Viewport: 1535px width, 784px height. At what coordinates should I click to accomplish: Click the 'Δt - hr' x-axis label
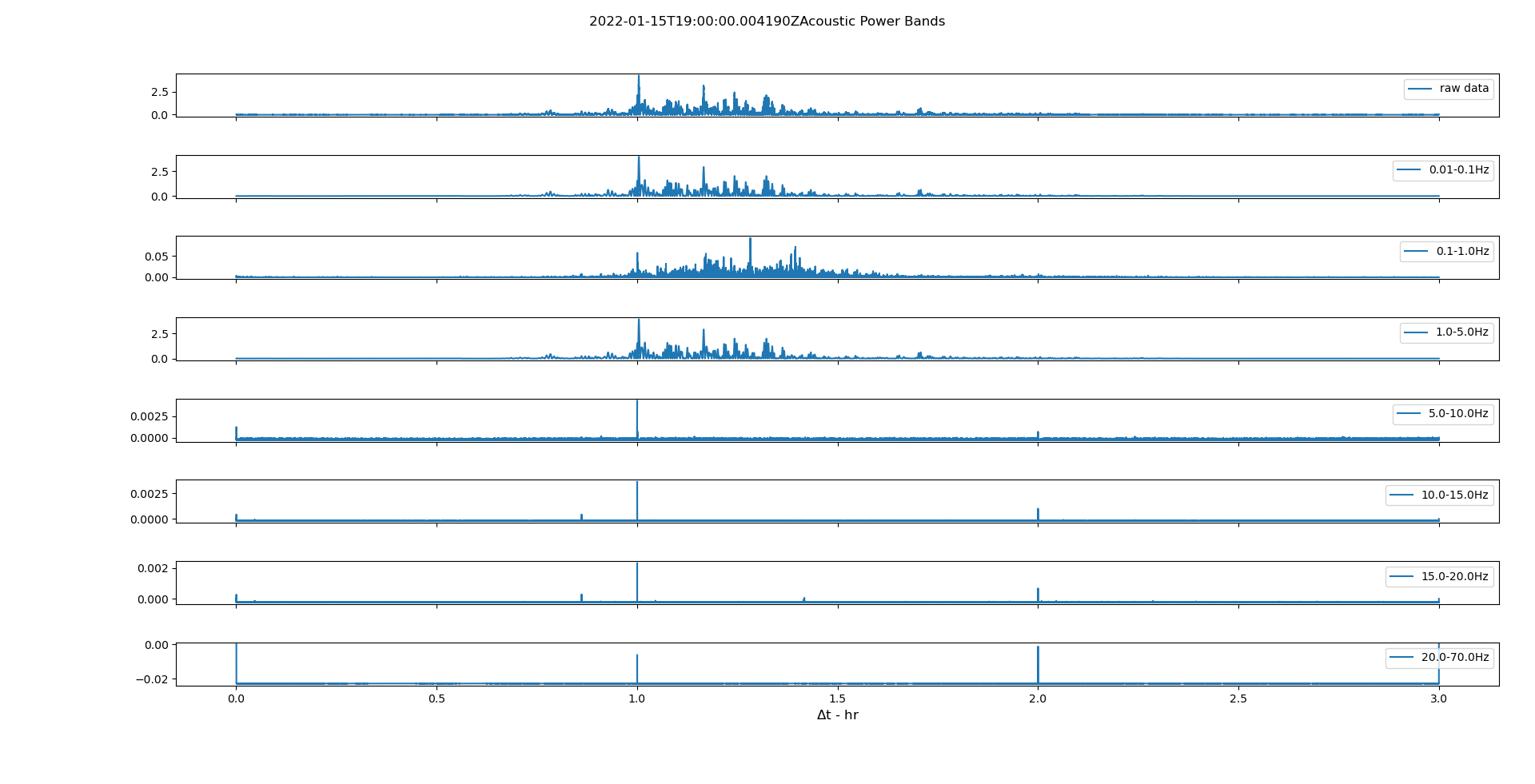837,715
